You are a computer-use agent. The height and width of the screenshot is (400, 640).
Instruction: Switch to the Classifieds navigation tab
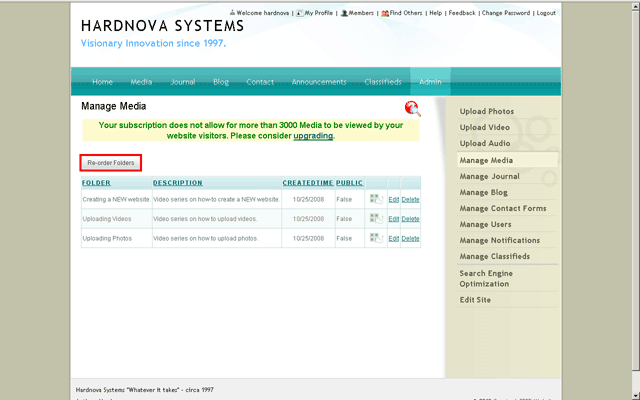coord(382,82)
